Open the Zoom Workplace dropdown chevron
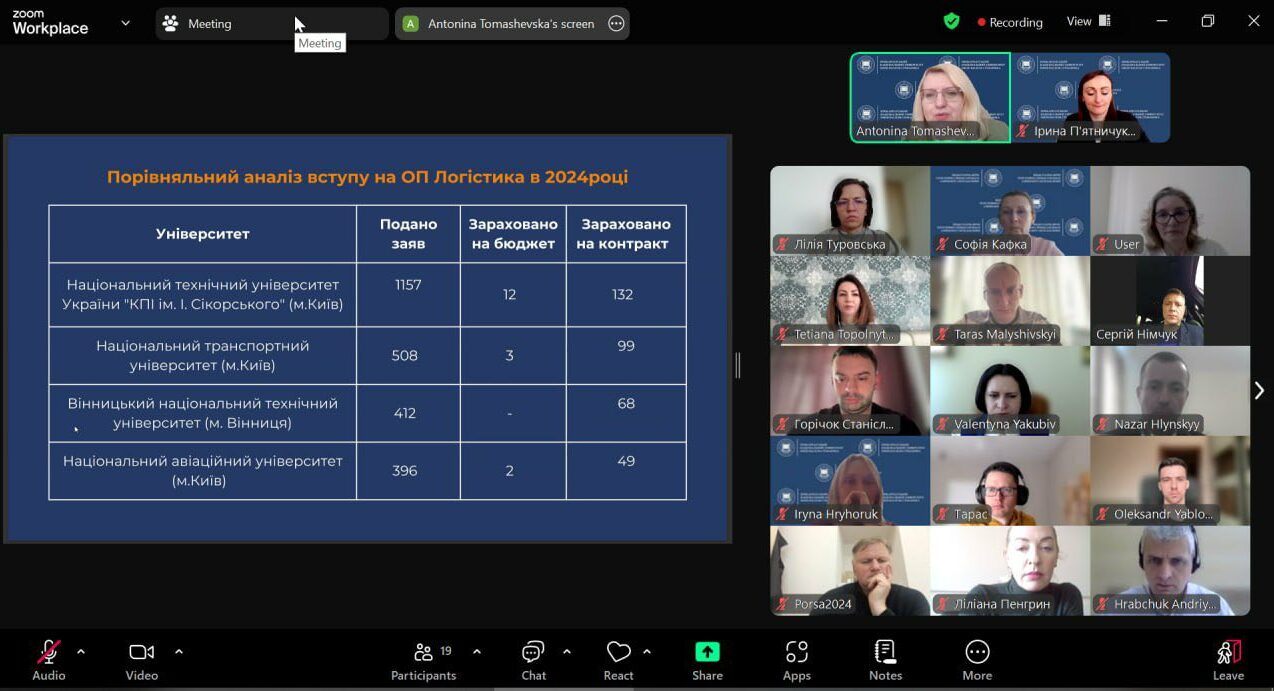Screen dimensions: 1274x691 point(125,23)
